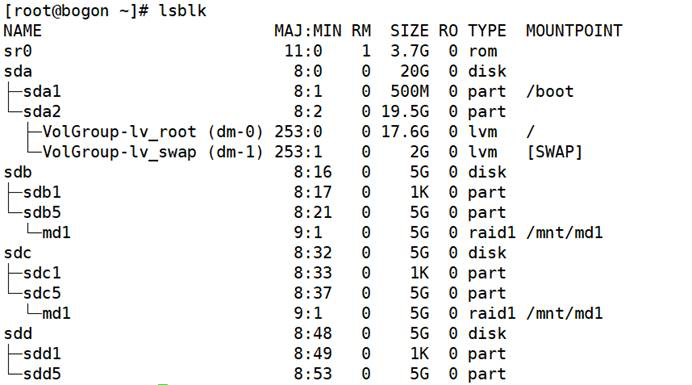The height and width of the screenshot is (385, 692).
Task: Click the 8:2 device number
Action: coord(308,112)
